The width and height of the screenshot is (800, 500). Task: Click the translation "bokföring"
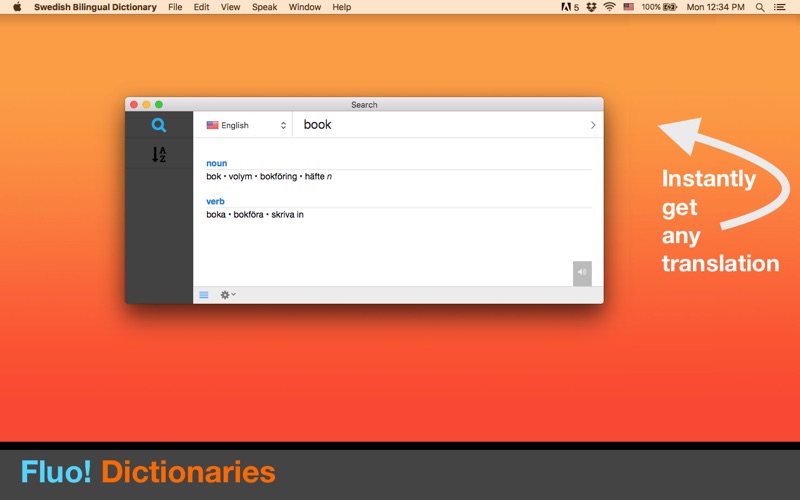(278, 177)
